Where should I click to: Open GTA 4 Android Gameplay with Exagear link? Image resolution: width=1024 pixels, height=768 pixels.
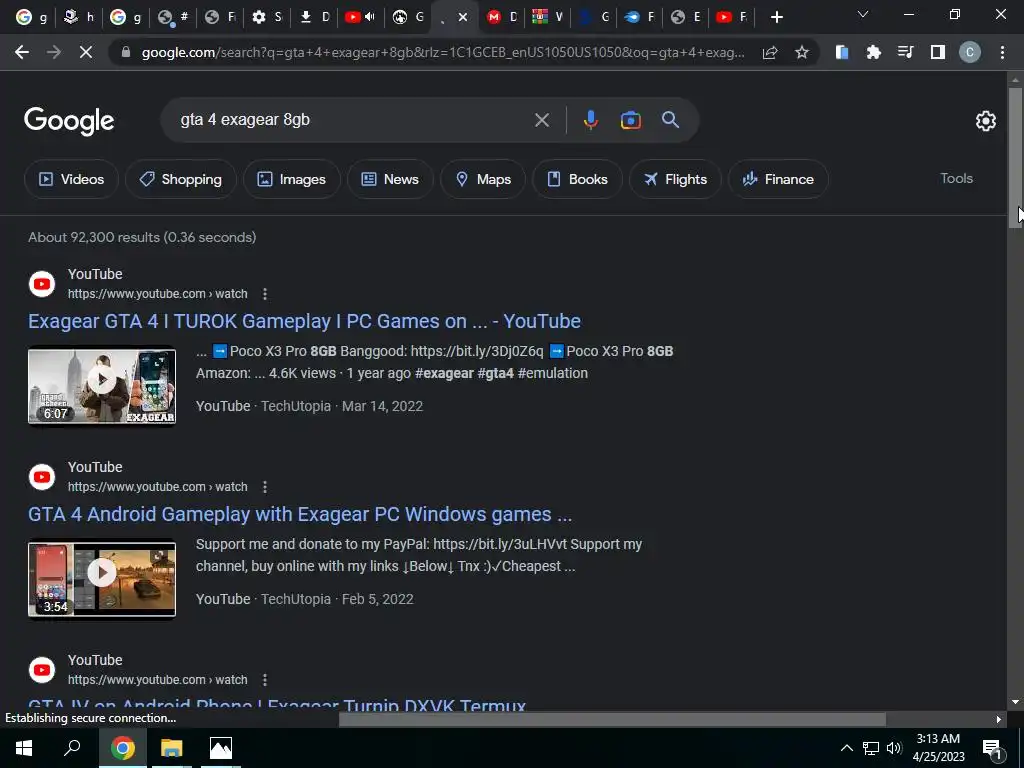(x=300, y=515)
